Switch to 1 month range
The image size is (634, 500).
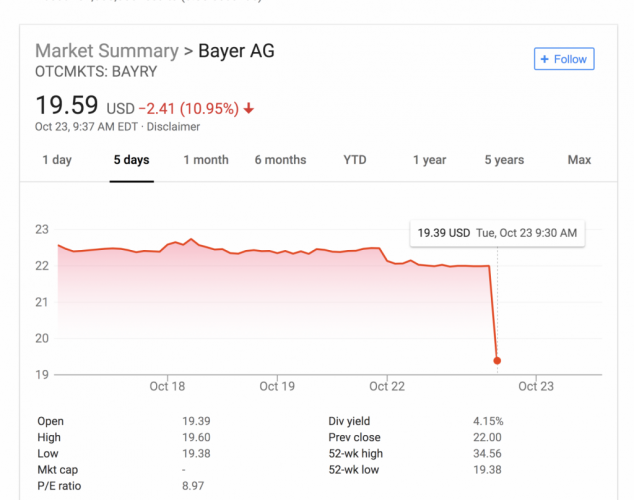[206, 160]
